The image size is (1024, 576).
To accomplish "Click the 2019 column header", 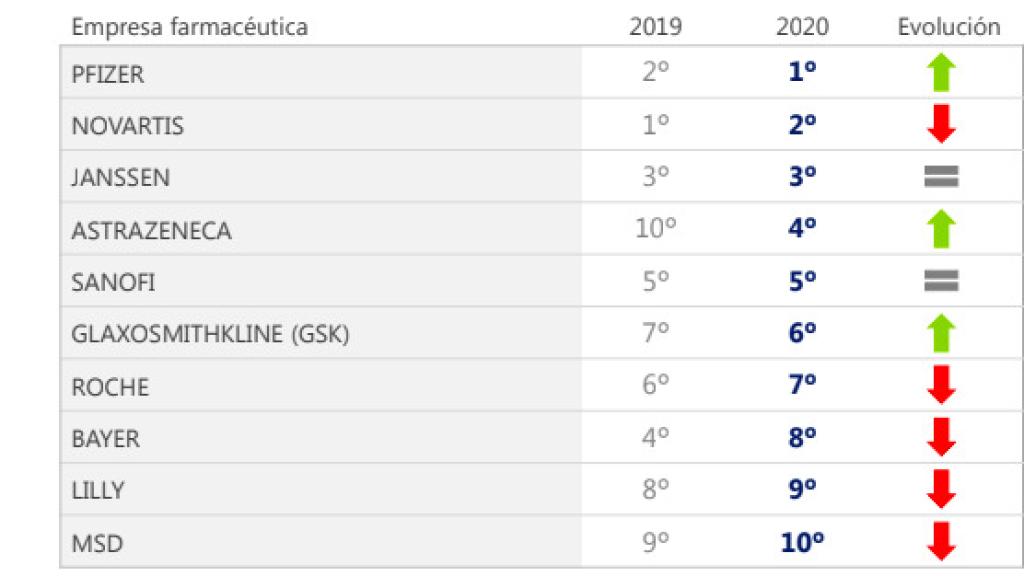I will tap(655, 27).
